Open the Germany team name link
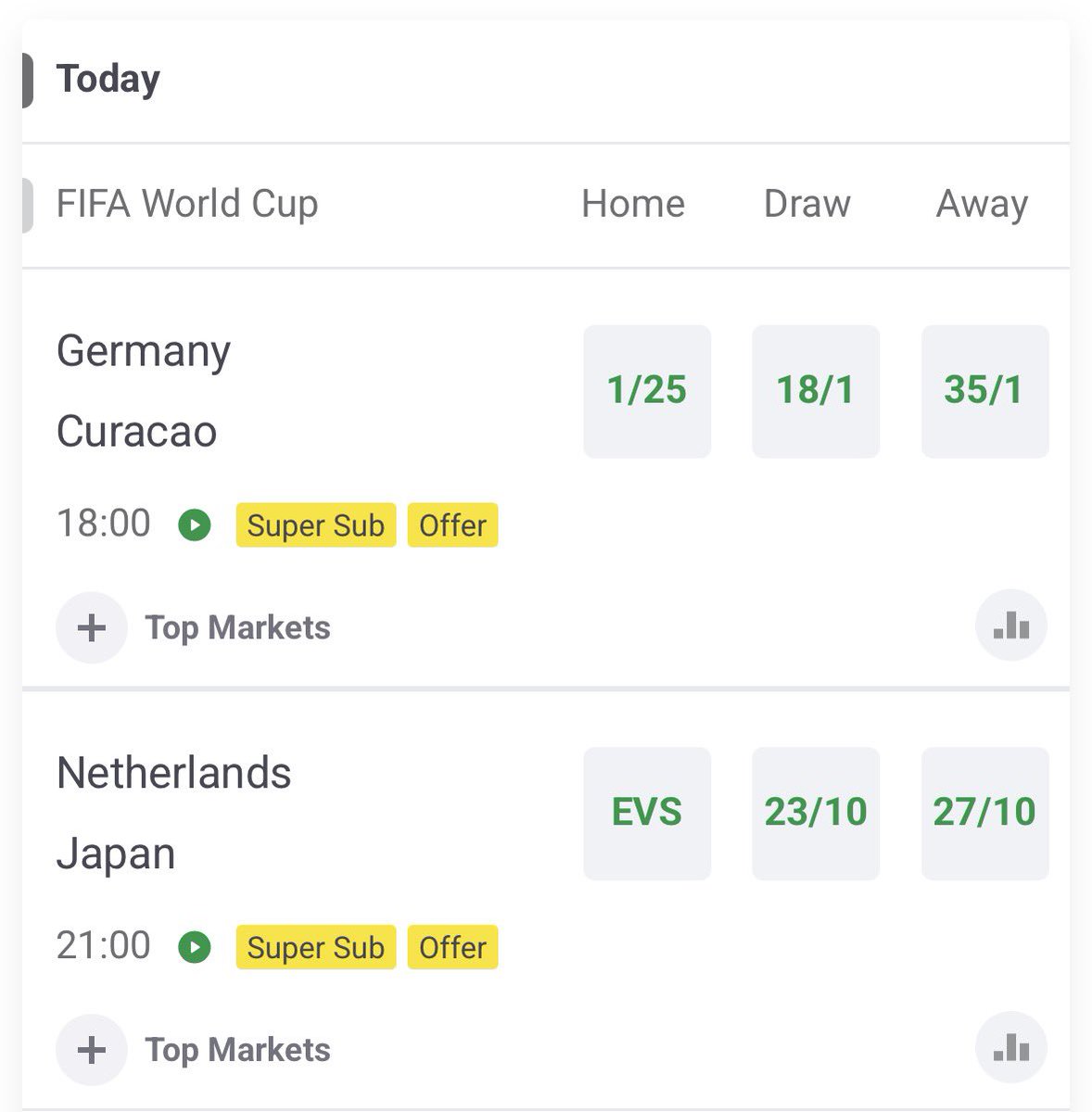Image resolution: width=1092 pixels, height=1112 pixels. click(x=144, y=352)
